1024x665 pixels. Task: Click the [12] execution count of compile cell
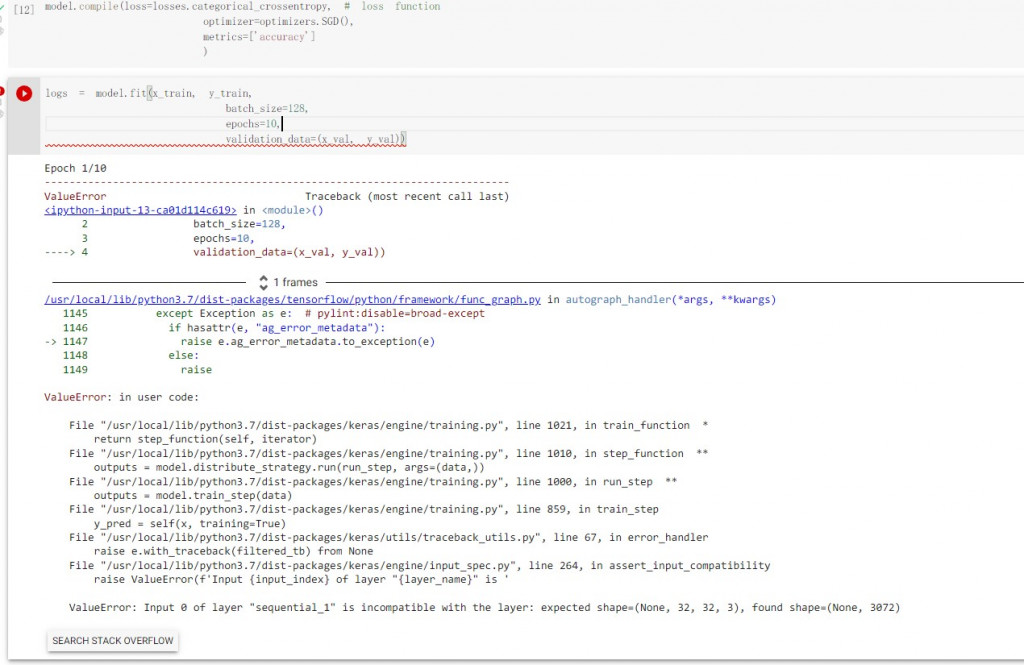[24, 8]
